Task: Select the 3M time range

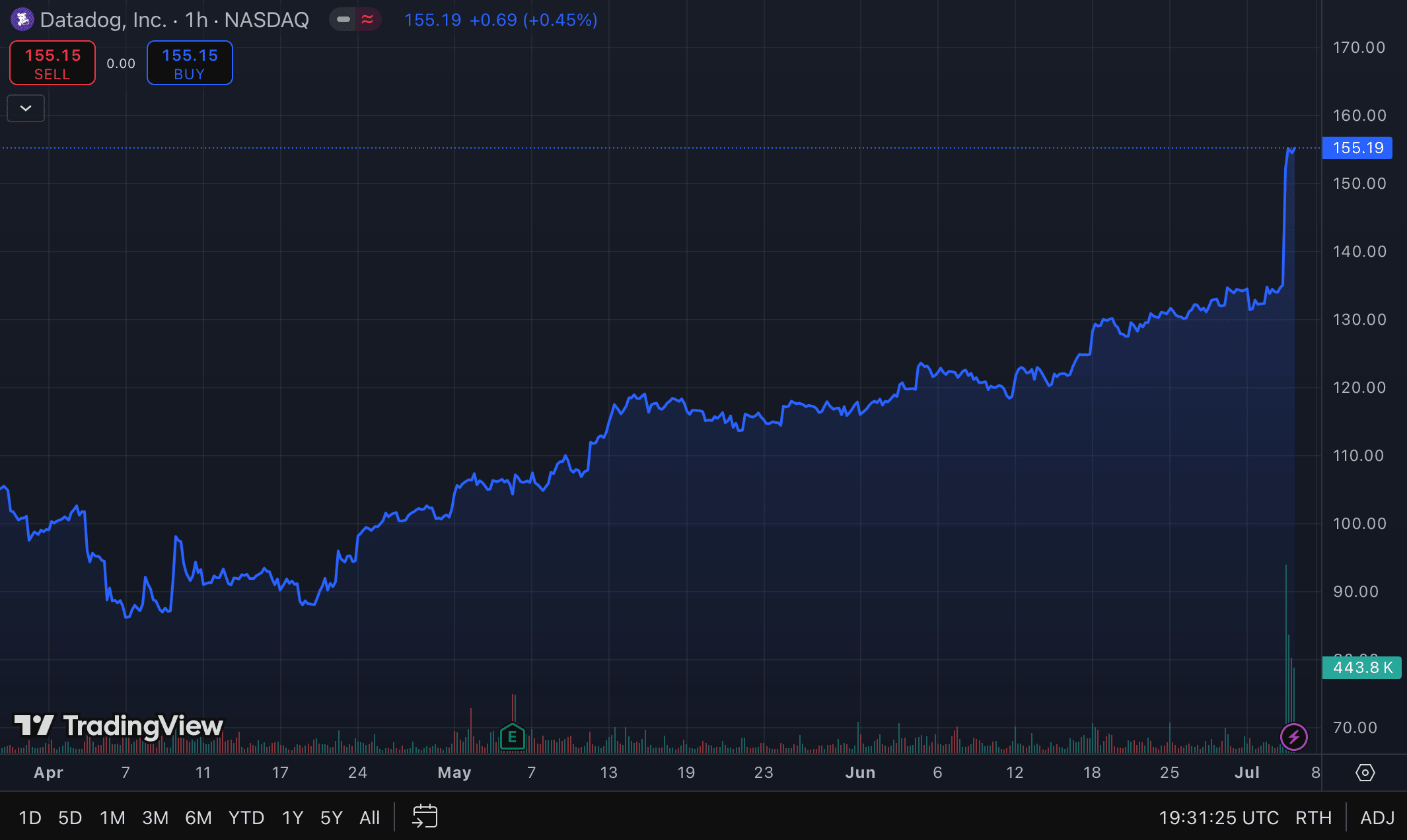Action: (x=155, y=818)
